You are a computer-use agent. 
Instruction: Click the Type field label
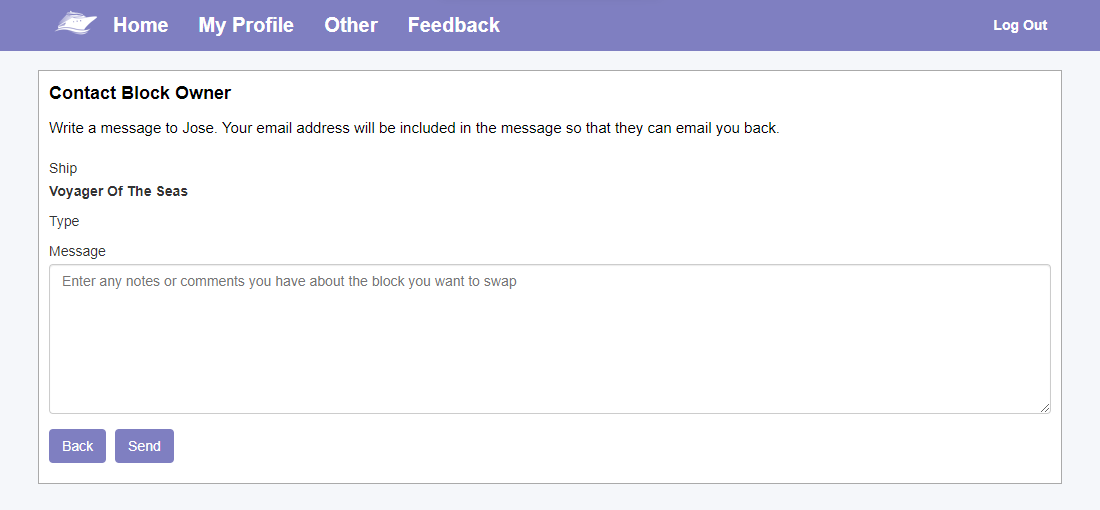pos(64,222)
